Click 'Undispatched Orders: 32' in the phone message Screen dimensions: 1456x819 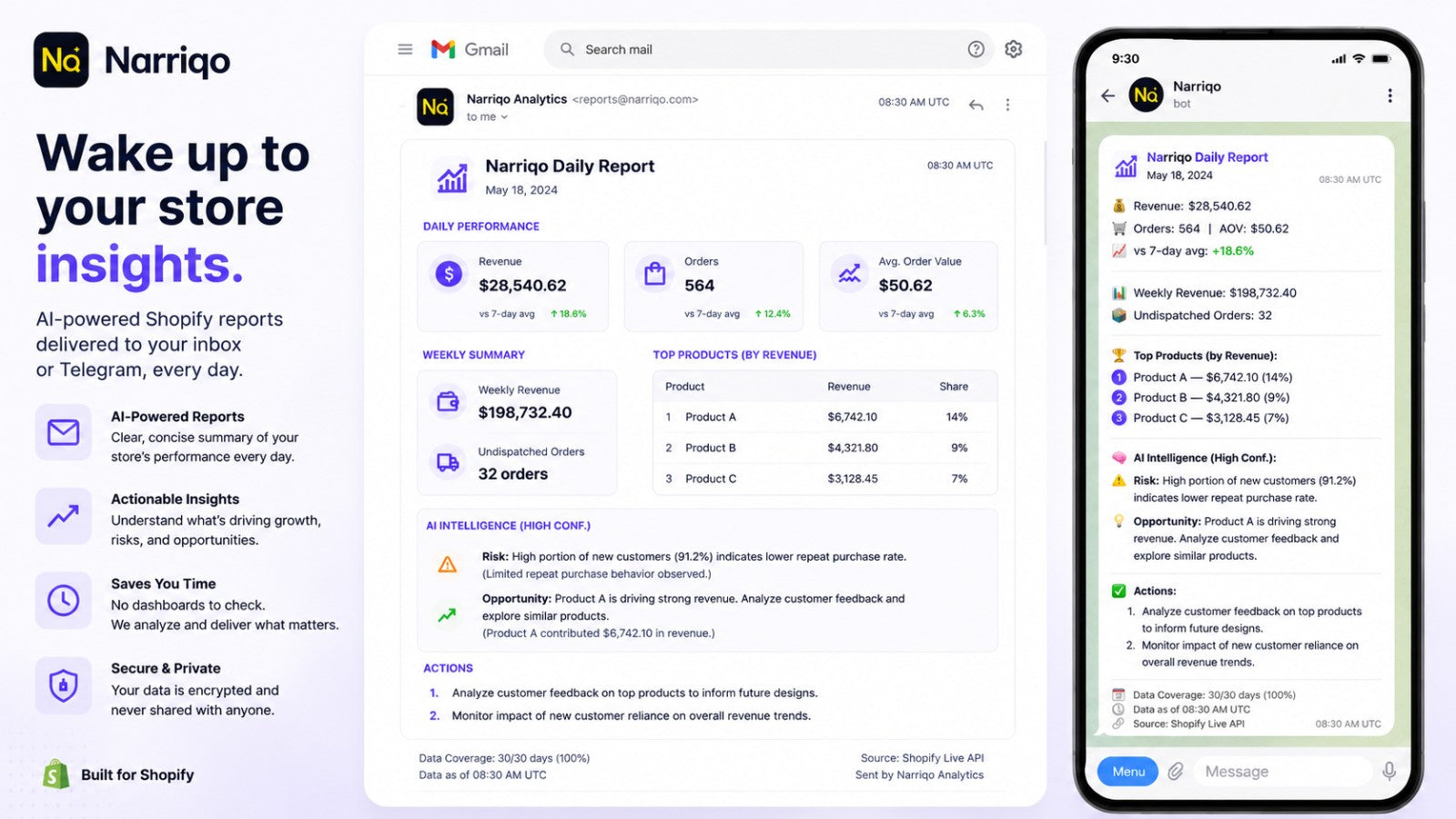click(x=1202, y=316)
